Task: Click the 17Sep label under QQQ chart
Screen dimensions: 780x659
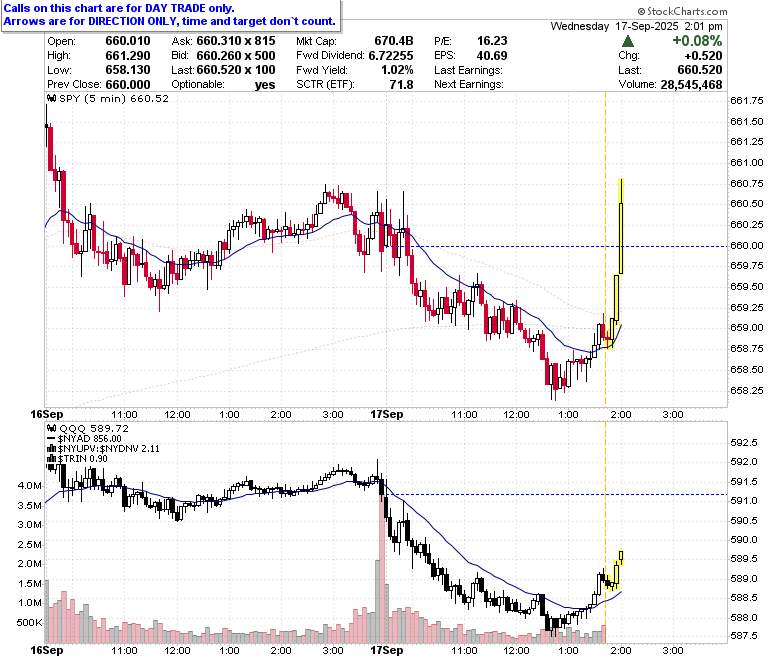Action: click(387, 650)
